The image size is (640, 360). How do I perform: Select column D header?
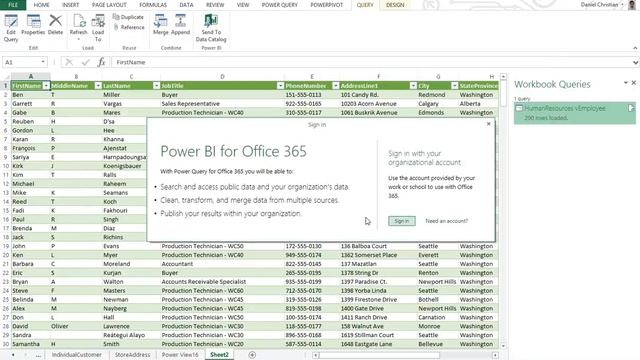point(222,76)
